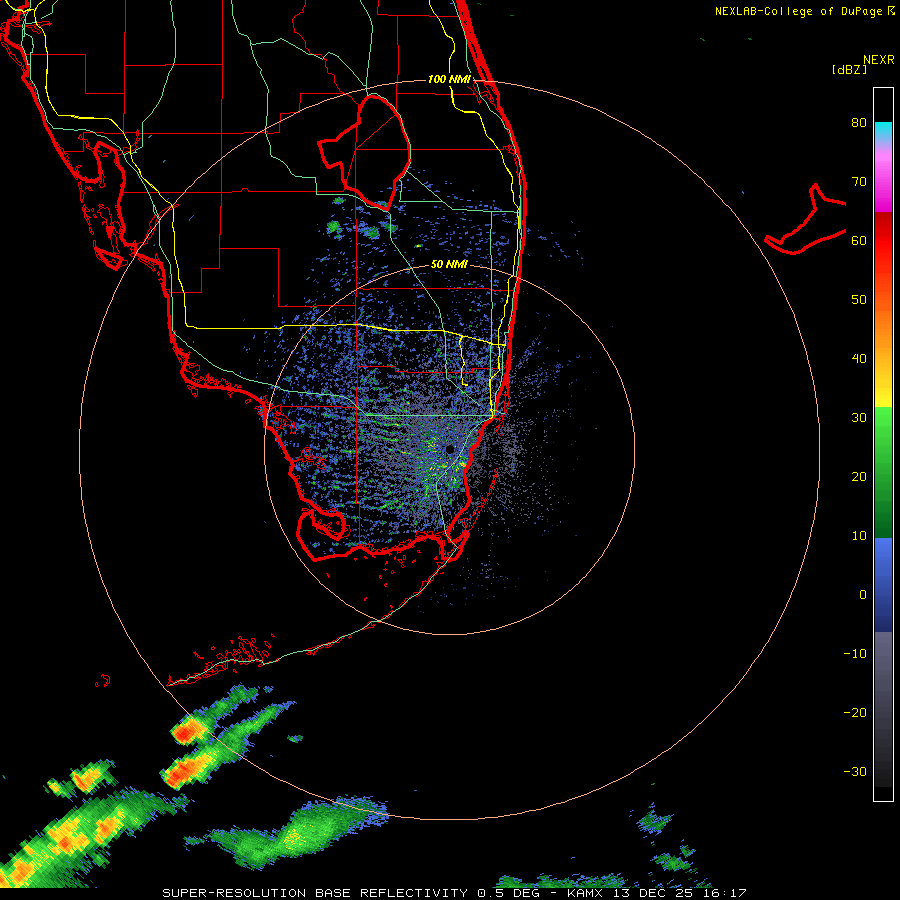Click the KAMX radar site center dot
900x900 pixels.
coord(449,449)
